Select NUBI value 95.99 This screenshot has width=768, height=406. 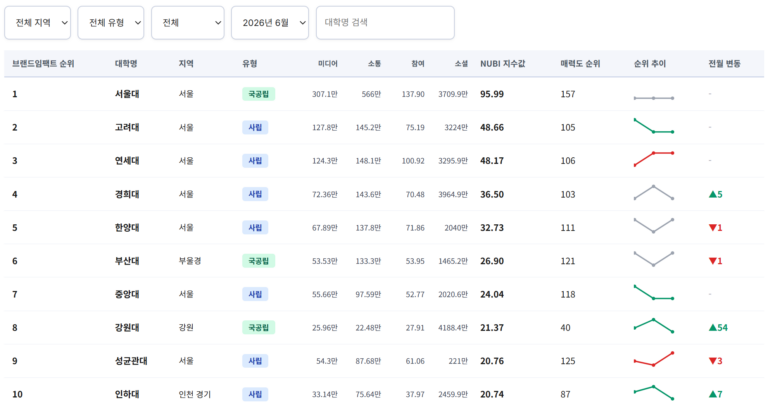[492, 94]
